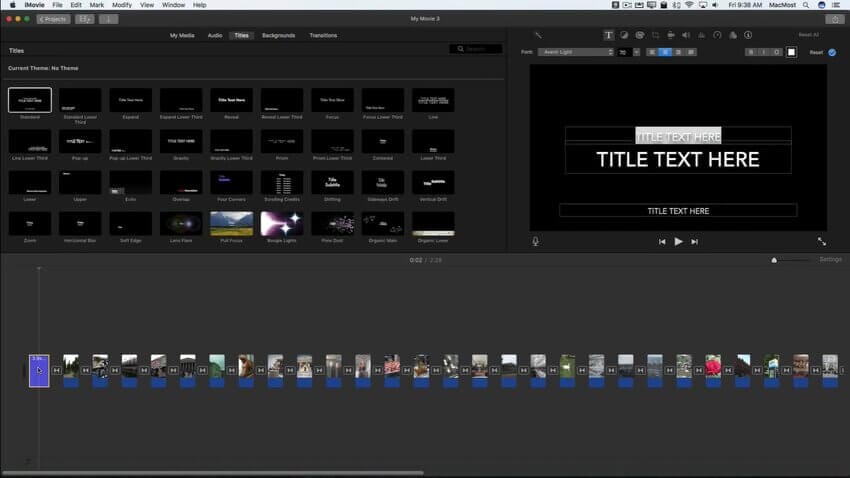Open the volume speaker adjustment icon

tap(686, 35)
